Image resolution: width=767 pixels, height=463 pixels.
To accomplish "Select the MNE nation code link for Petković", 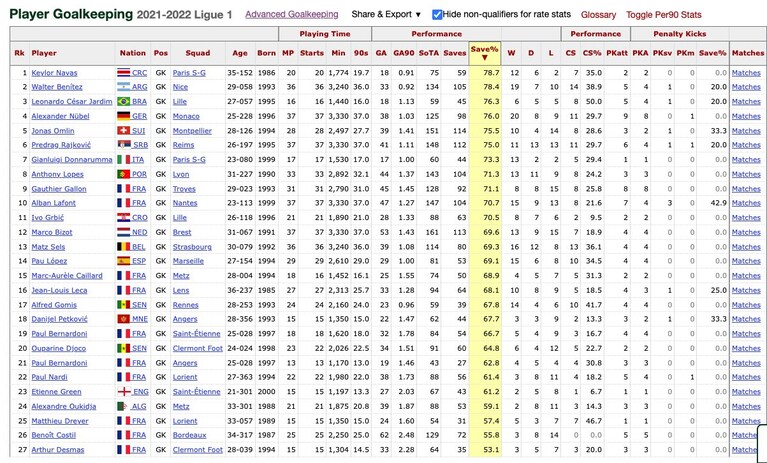I will [140, 319].
